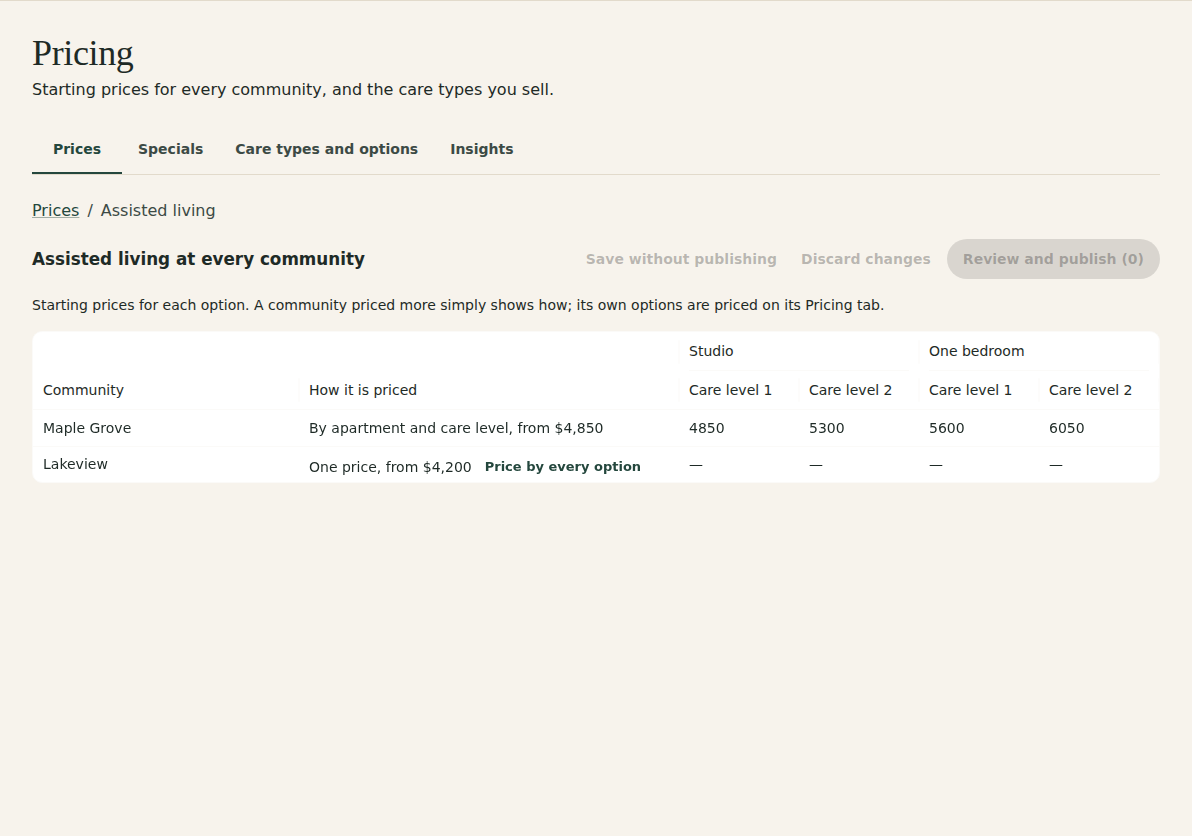This screenshot has width=1192, height=836.
Task: Edit Maple Grove price 5300
Action: (x=826, y=428)
